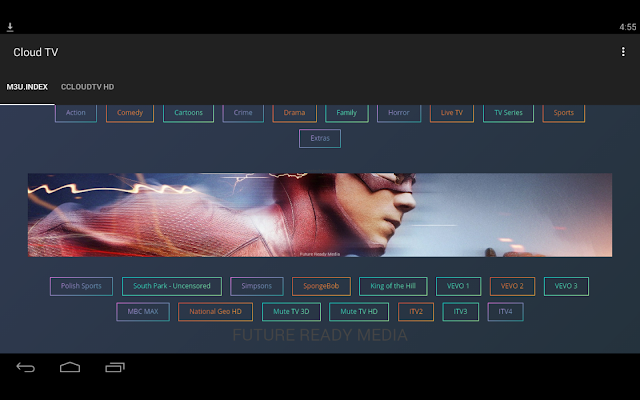
Task: Tap the 4:55 status bar clock
Action: 627,27
